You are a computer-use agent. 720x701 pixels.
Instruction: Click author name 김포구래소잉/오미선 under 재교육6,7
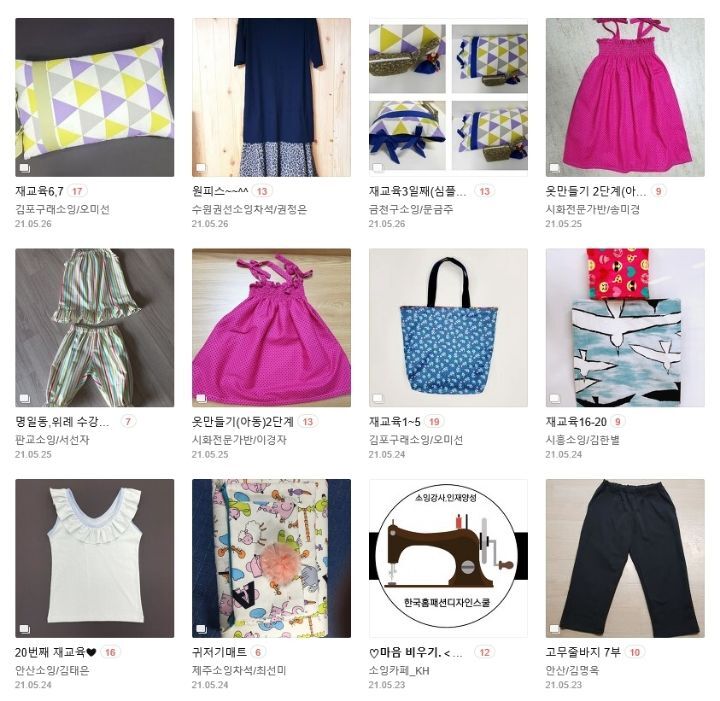(62, 210)
